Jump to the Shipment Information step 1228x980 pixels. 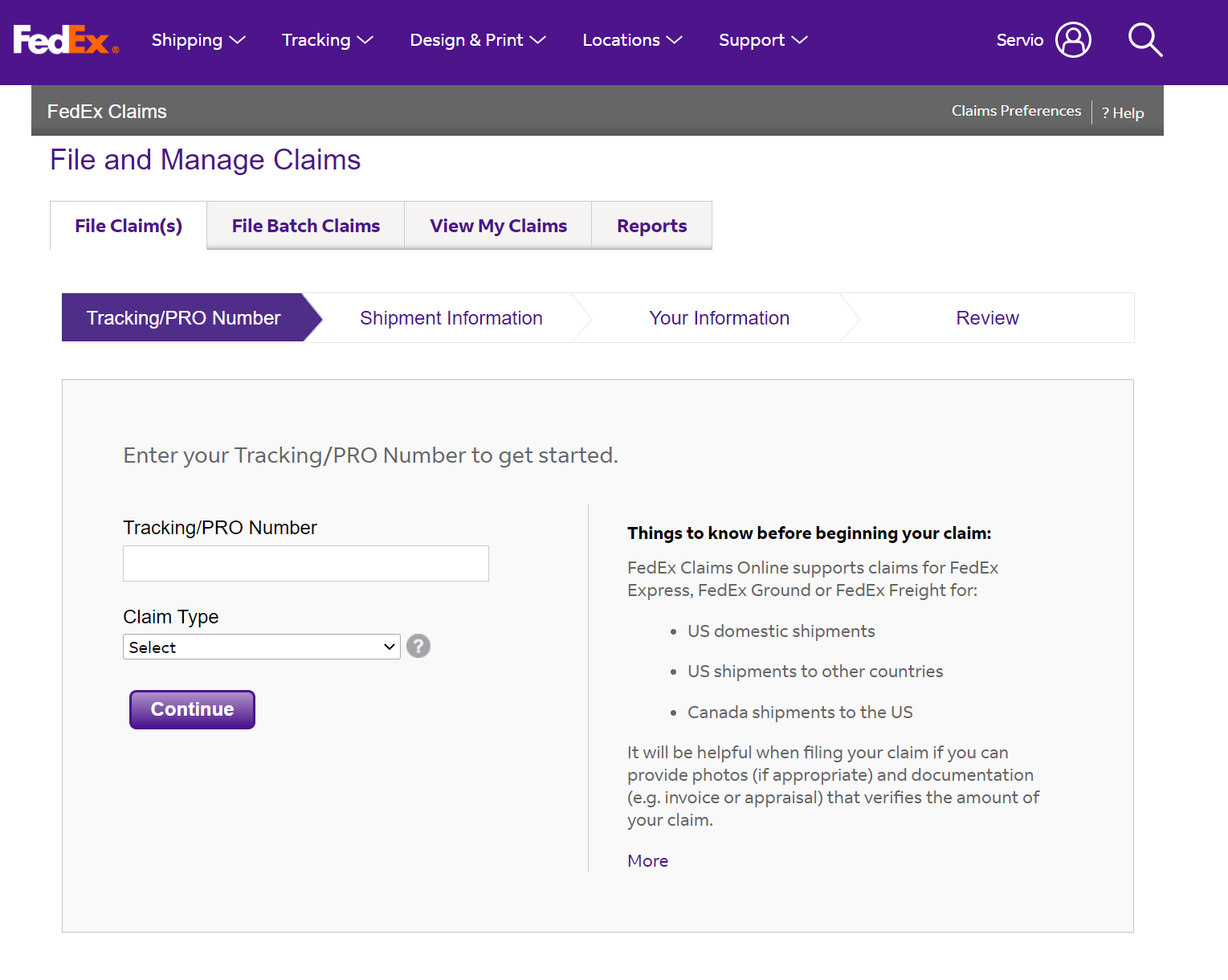pyautogui.click(x=451, y=318)
